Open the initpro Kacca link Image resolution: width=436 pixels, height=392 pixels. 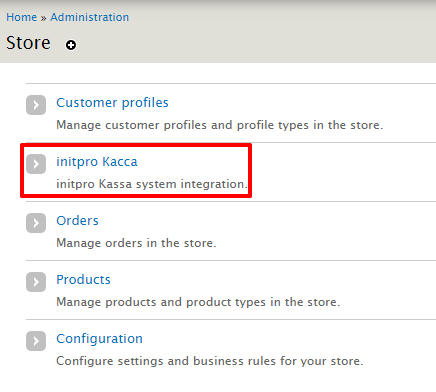[97, 162]
